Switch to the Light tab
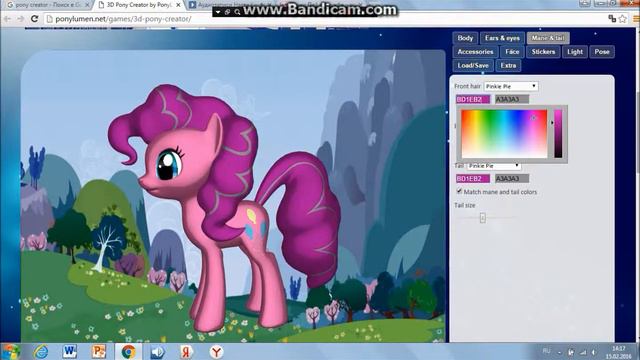 pos(575,52)
